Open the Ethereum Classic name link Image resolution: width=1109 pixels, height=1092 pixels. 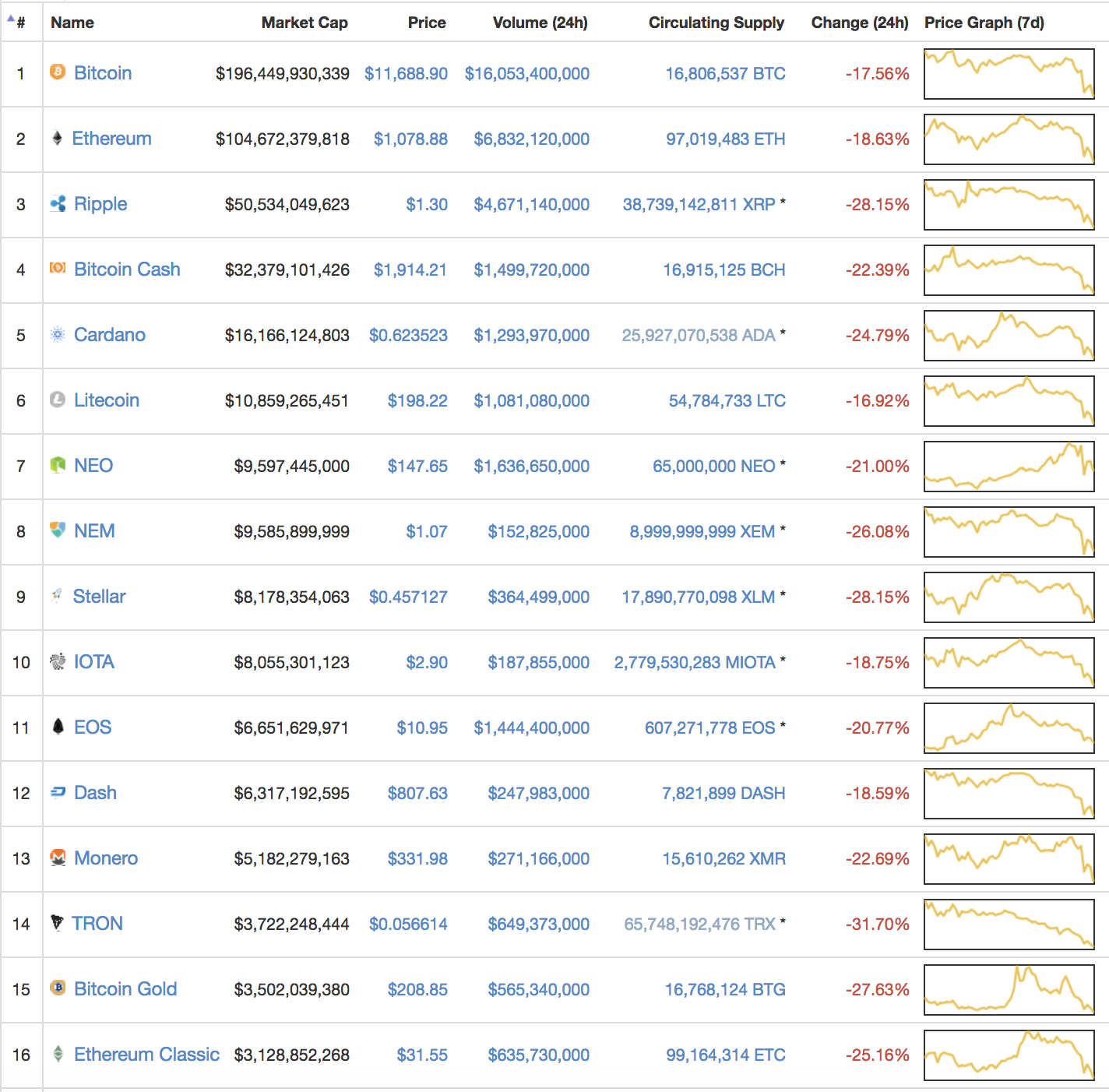pyautogui.click(x=146, y=1054)
